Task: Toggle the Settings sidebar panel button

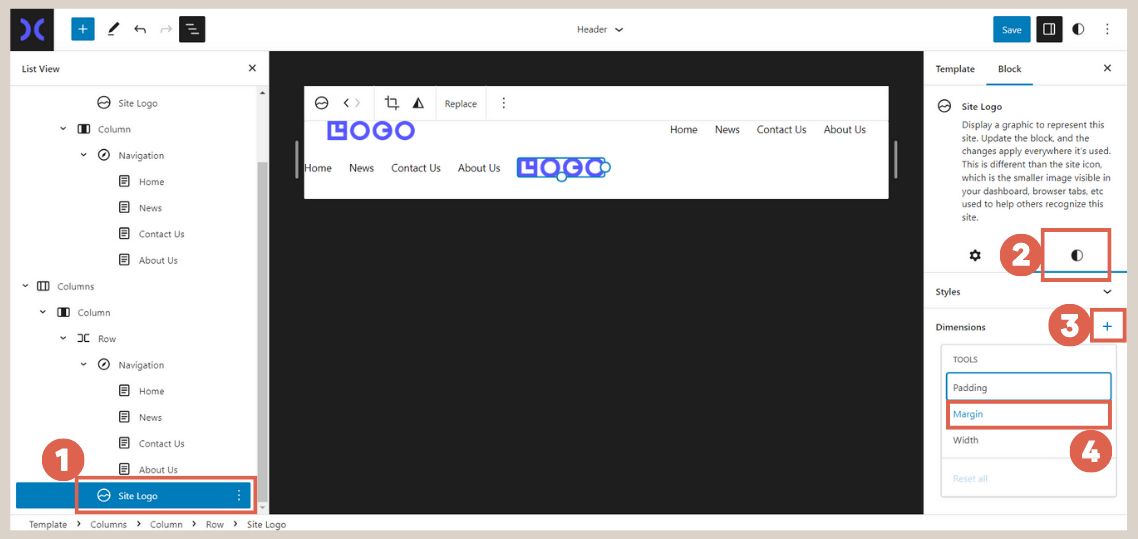Action: click(1049, 30)
